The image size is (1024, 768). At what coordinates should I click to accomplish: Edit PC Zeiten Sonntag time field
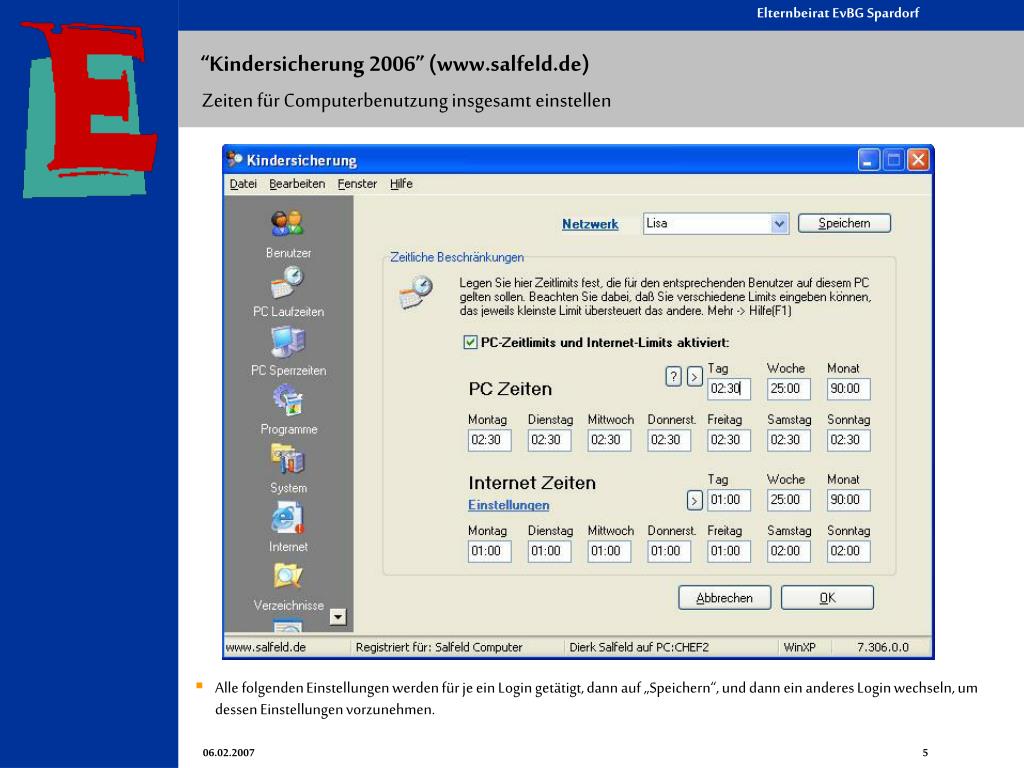pos(848,440)
